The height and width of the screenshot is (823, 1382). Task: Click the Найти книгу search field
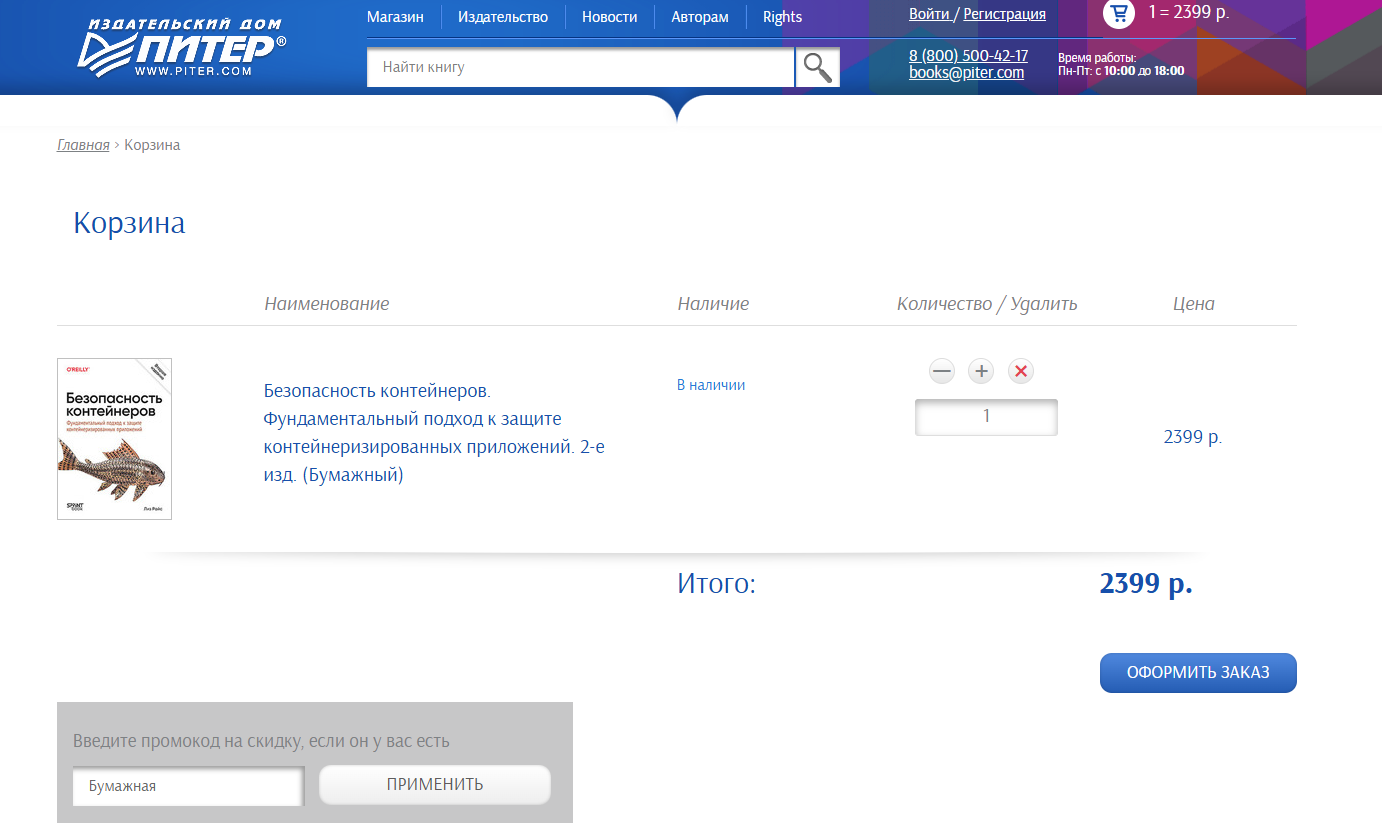point(580,67)
